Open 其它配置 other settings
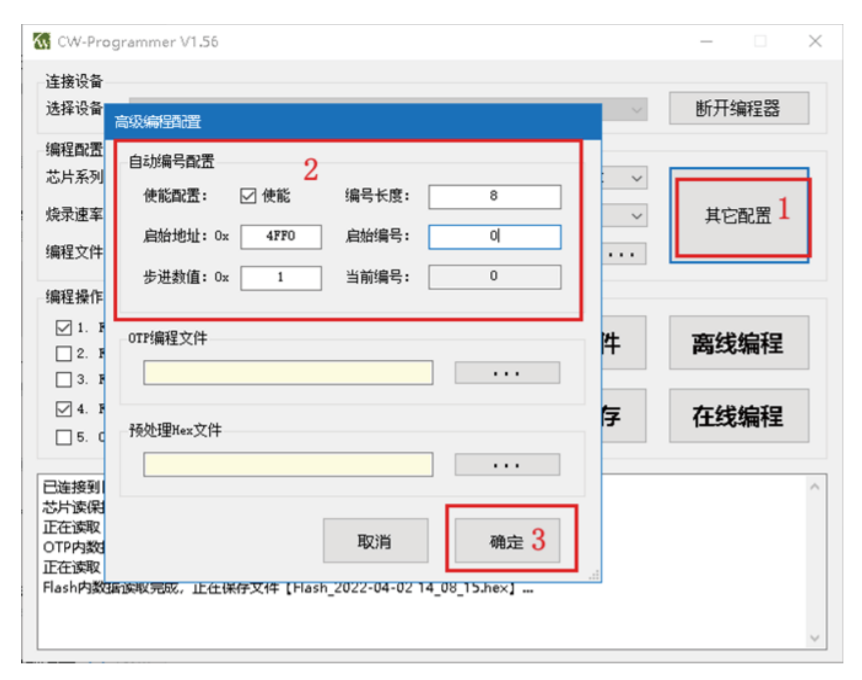 click(739, 215)
